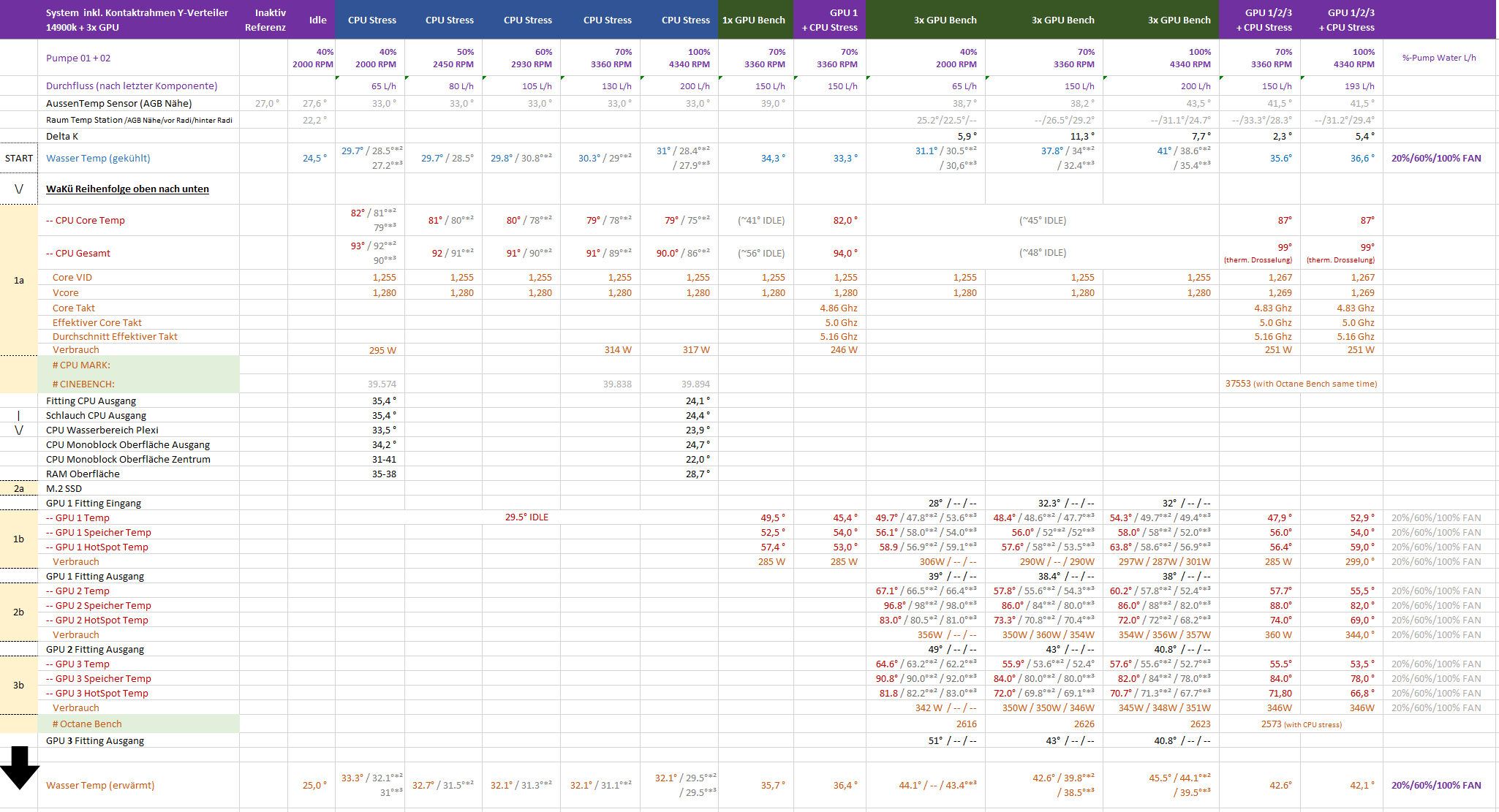This screenshot has height=812, width=1499.
Task: Select the 'Delta K' row label
Action: tap(62, 136)
